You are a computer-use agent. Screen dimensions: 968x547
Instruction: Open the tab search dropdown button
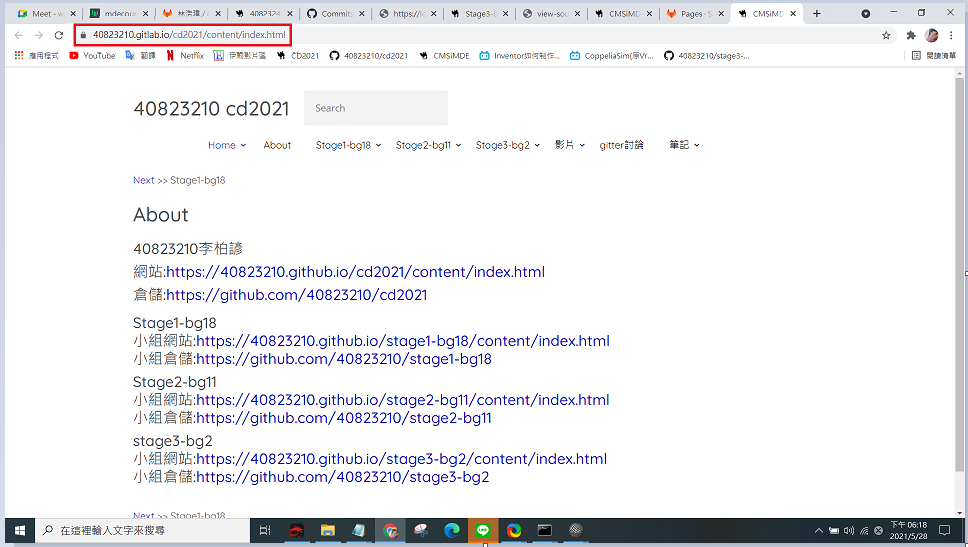point(866,14)
